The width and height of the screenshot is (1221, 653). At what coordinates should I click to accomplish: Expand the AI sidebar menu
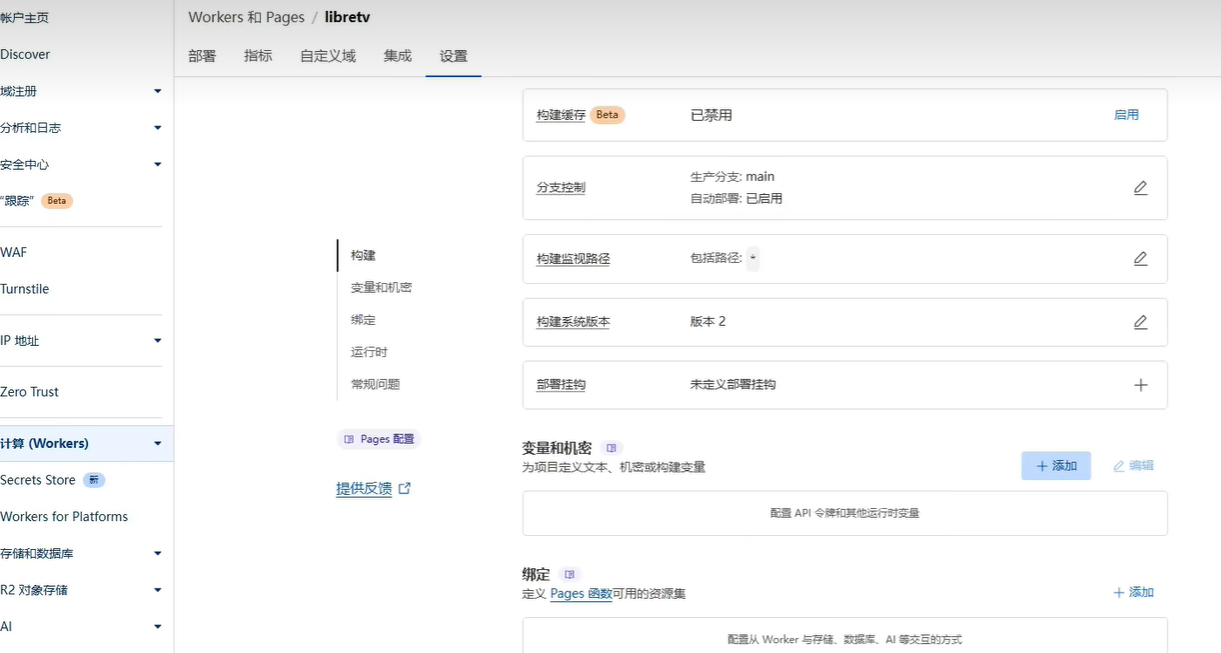coord(157,627)
